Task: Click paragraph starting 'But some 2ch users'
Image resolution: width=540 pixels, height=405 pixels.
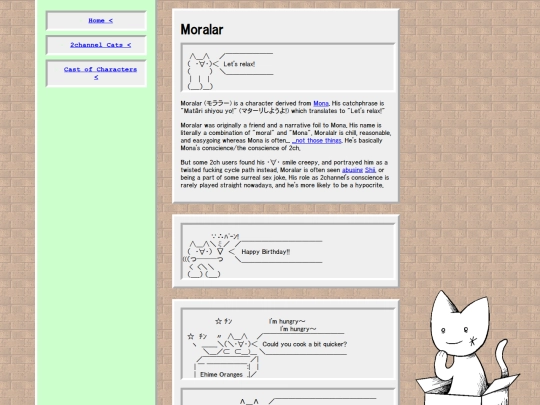Action: [285, 174]
